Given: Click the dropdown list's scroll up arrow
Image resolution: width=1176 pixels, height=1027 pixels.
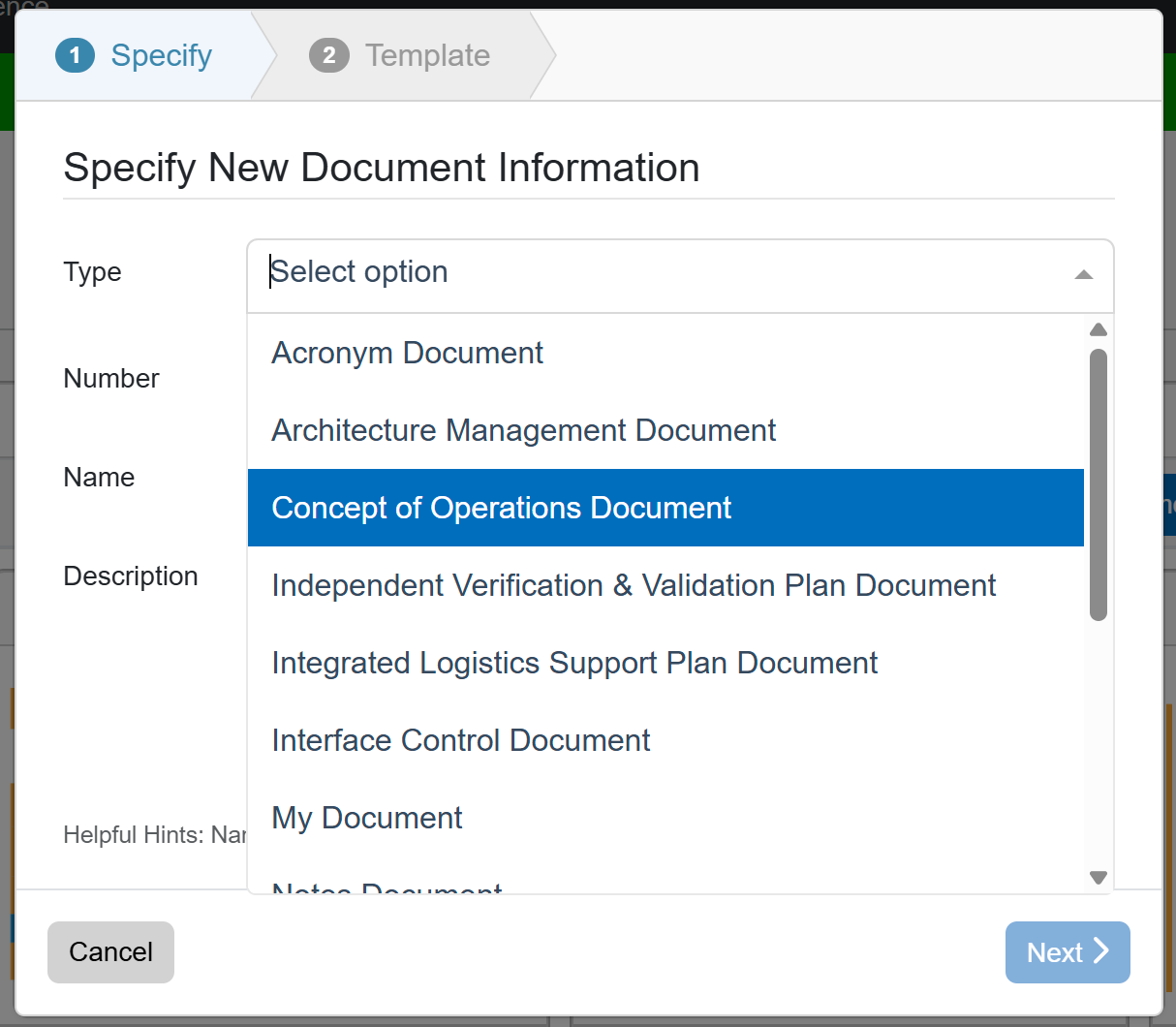Looking at the screenshot, I should tap(1098, 329).
